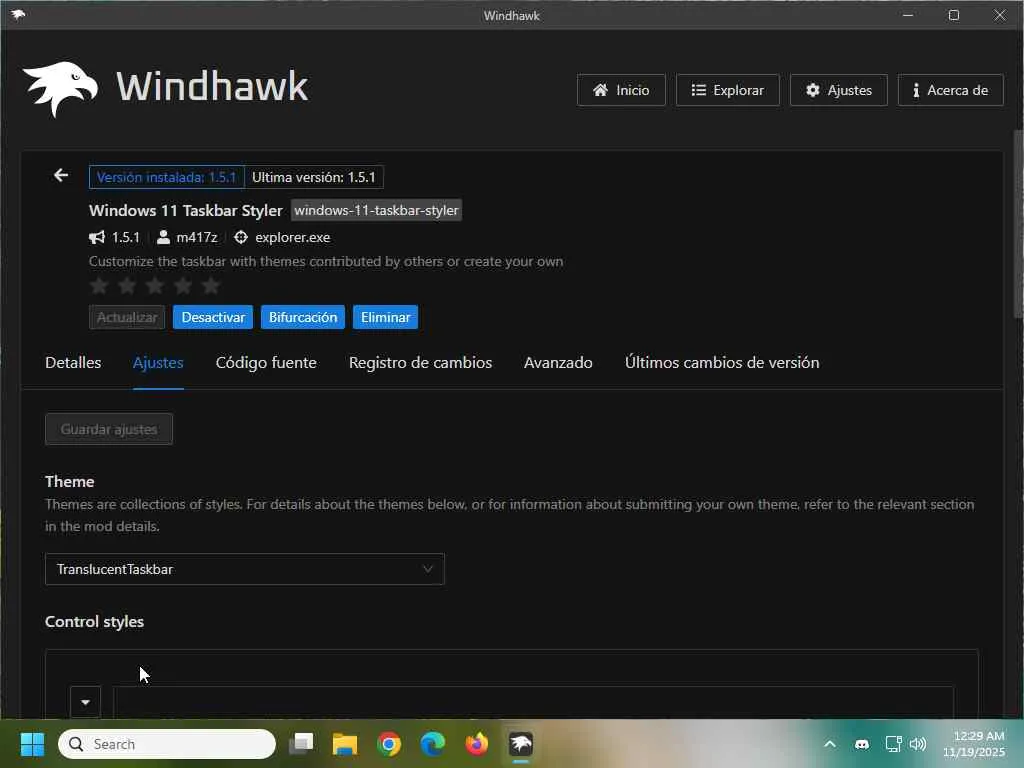This screenshot has height=768, width=1024.
Task: Click the Control styles text input field
Action: click(534, 702)
